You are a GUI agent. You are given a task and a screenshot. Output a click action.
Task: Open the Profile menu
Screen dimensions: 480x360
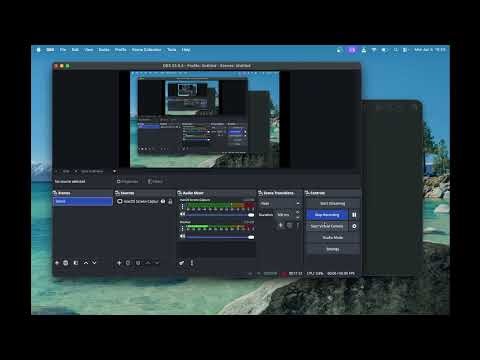tap(121, 50)
